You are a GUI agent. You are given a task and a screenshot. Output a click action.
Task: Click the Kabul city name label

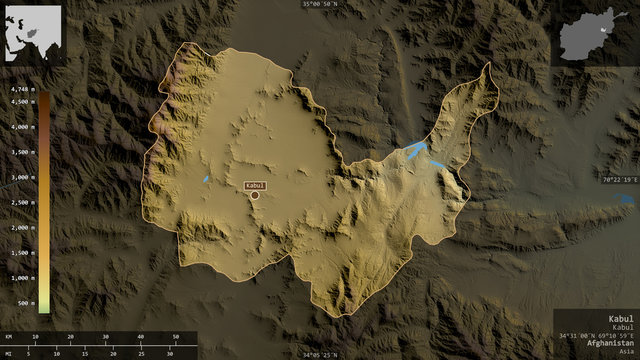click(x=256, y=186)
